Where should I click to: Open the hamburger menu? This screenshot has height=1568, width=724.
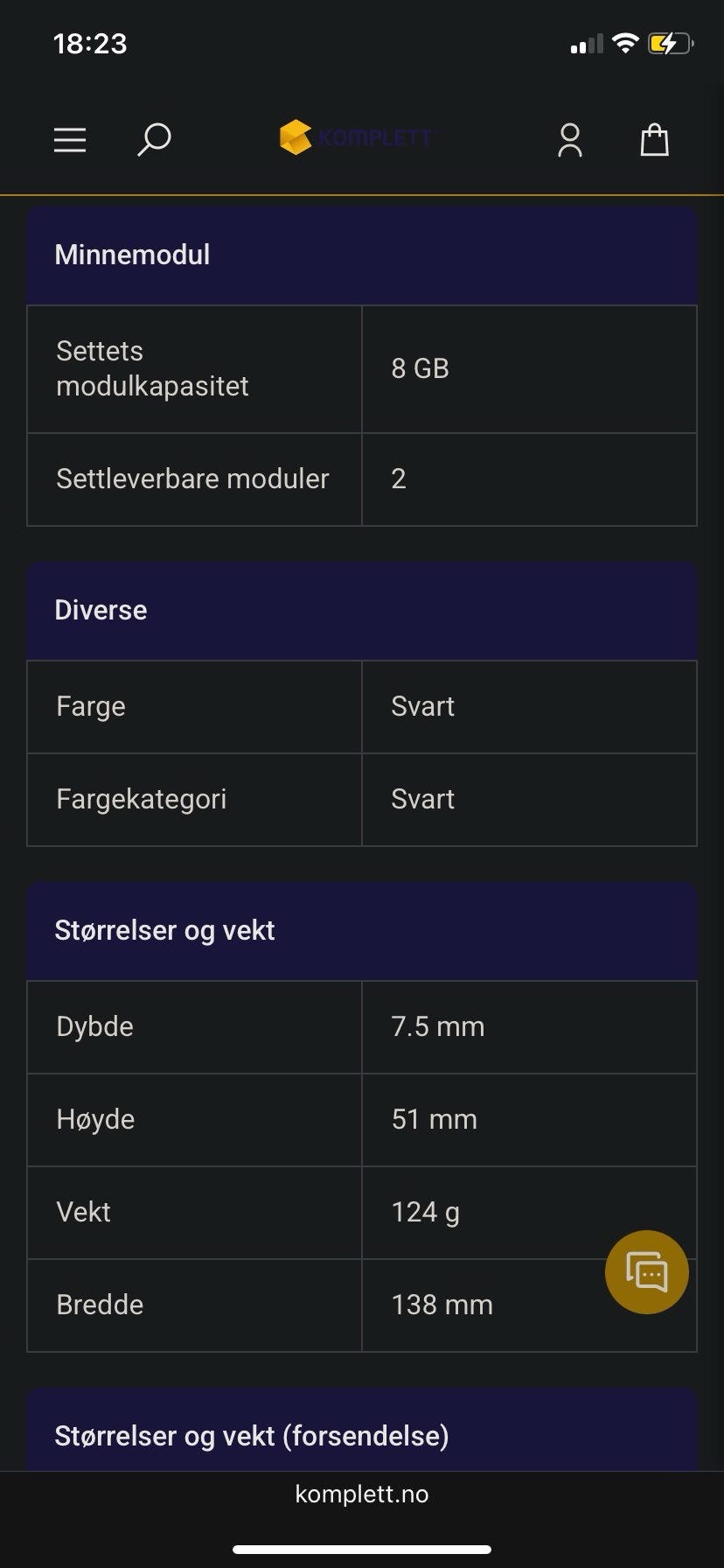70,140
